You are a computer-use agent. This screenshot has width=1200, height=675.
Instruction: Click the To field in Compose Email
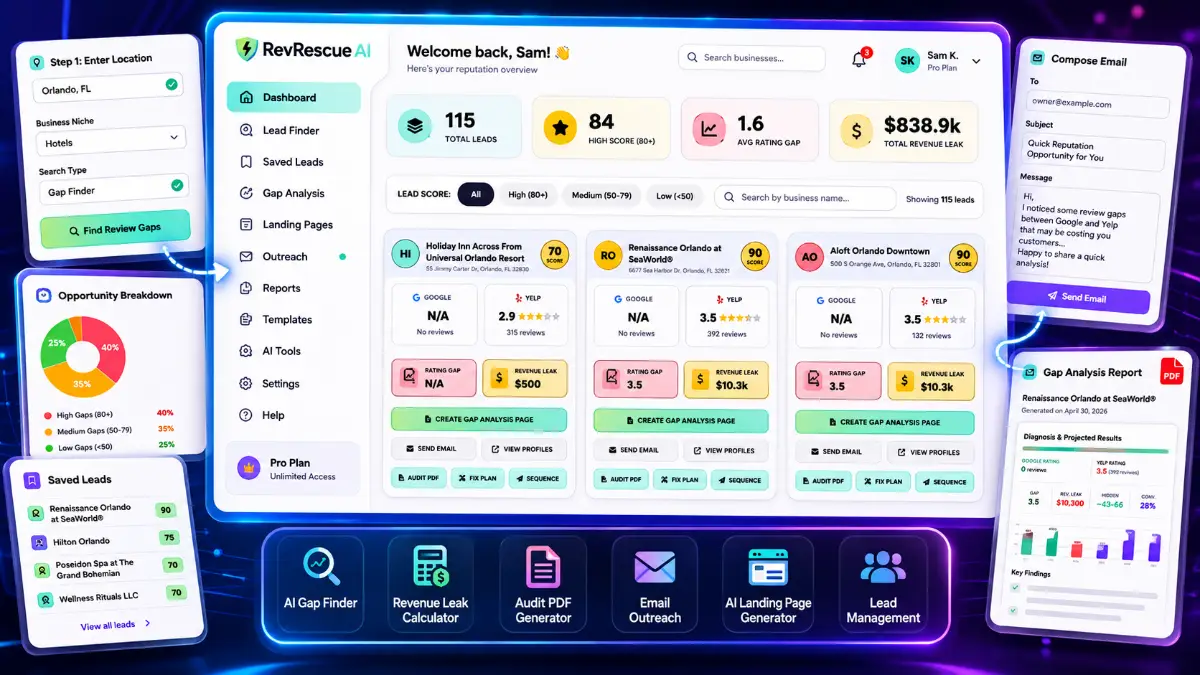point(1098,103)
